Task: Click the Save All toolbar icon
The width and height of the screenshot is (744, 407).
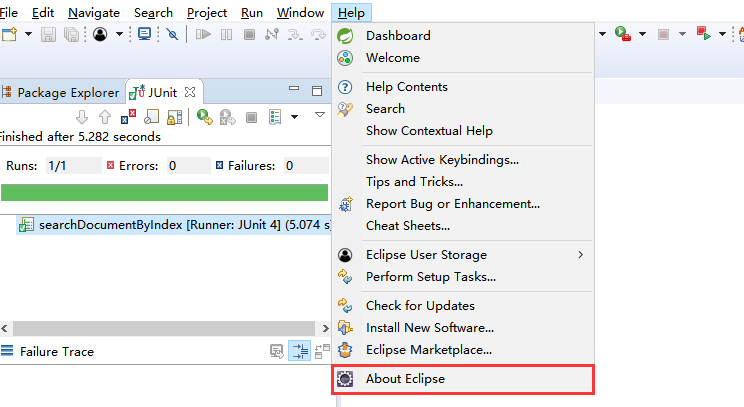Action: (x=71, y=34)
